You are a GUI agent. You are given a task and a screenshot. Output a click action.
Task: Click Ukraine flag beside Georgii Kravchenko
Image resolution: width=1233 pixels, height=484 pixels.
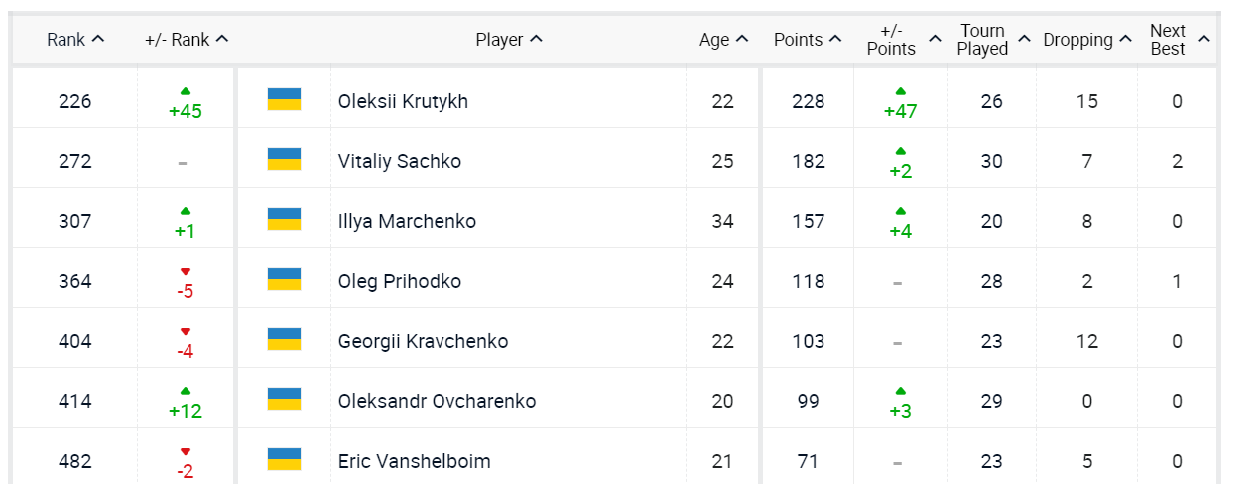pos(284,339)
